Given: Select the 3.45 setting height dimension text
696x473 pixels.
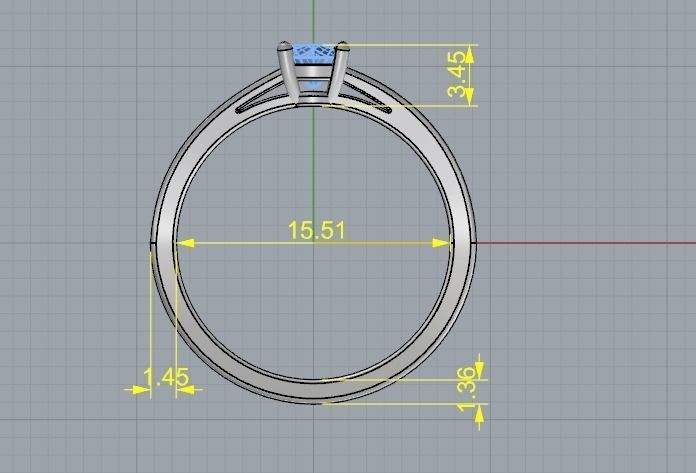Looking at the screenshot, I should pyautogui.click(x=457, y=74).
